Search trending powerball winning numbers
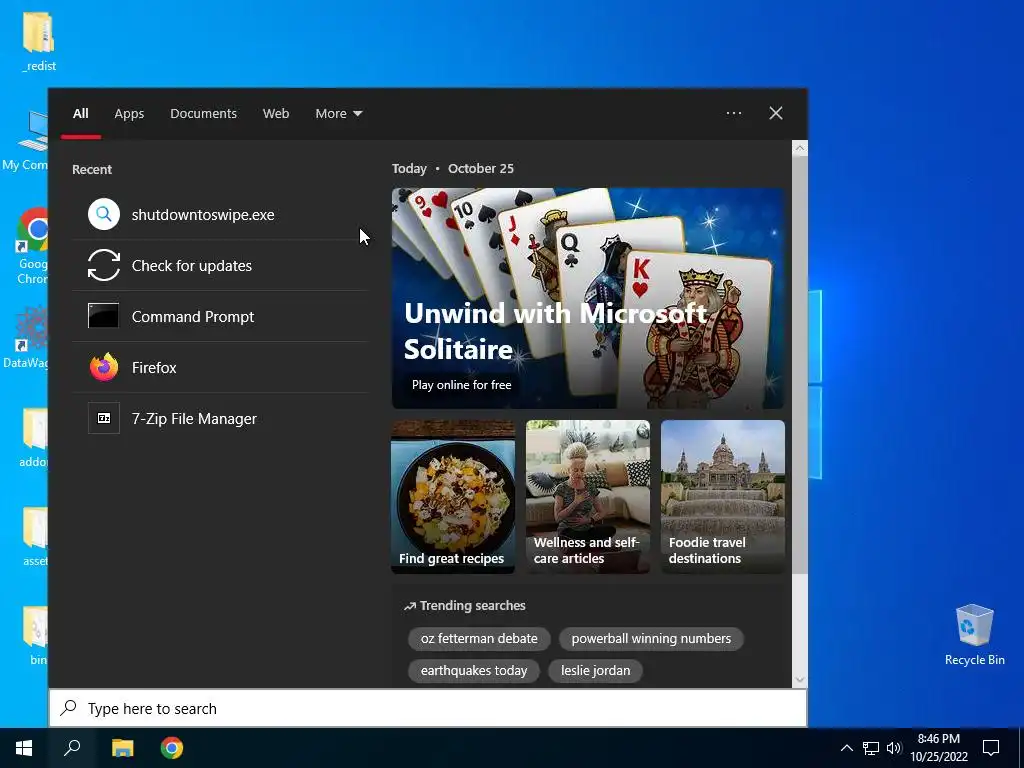This screenshot has height=768, width=1024. [651, 638]
